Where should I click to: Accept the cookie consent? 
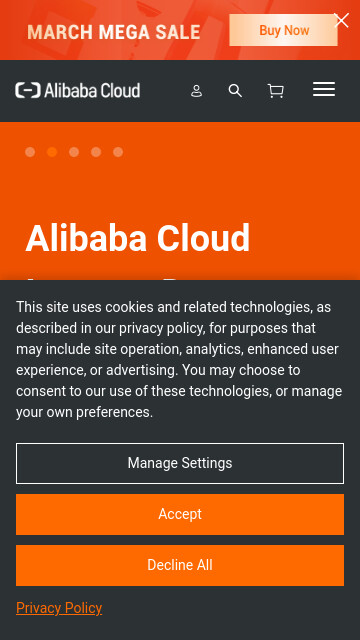click(x=180, y=514)
